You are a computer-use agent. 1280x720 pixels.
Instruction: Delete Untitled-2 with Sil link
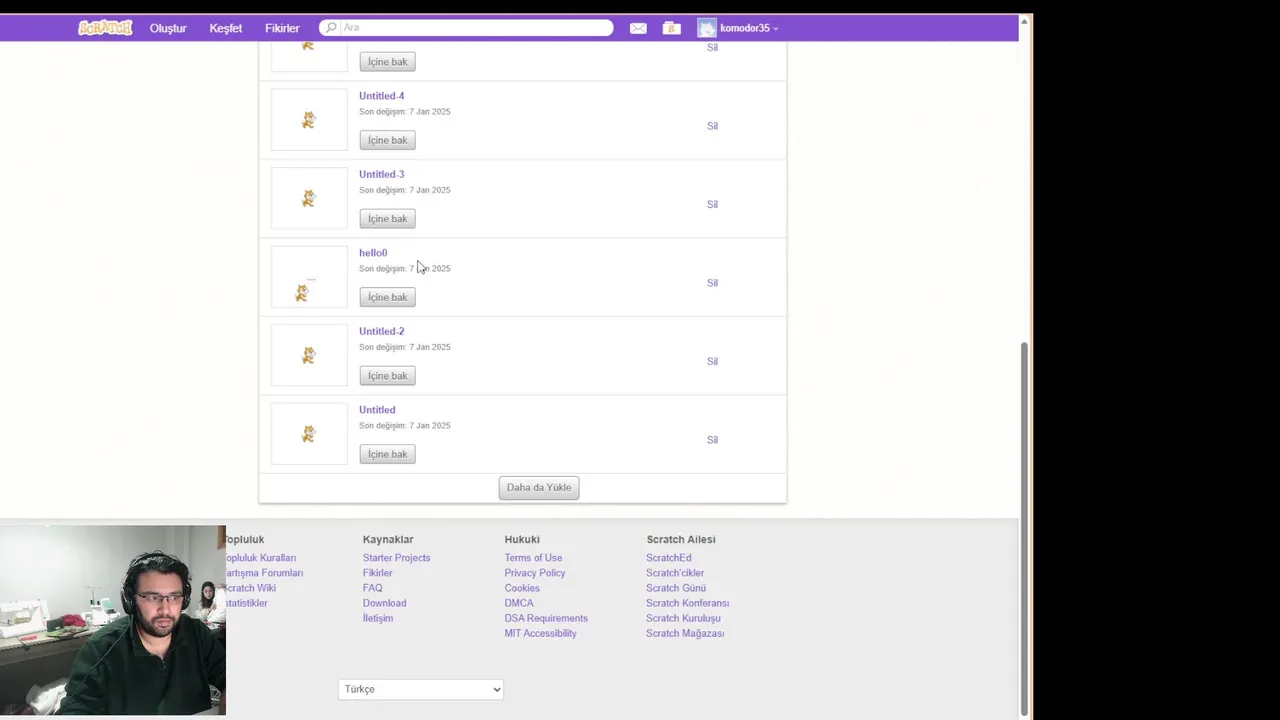tap(712, 361)
